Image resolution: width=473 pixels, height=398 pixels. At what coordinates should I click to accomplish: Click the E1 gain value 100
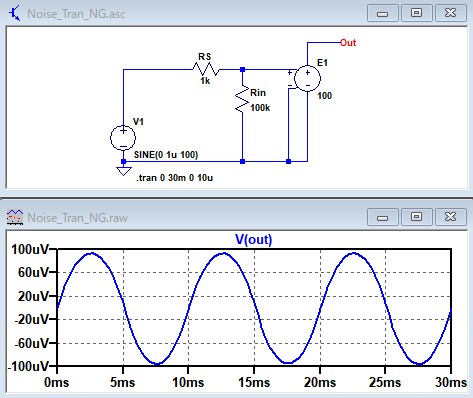tap(324, 96)
